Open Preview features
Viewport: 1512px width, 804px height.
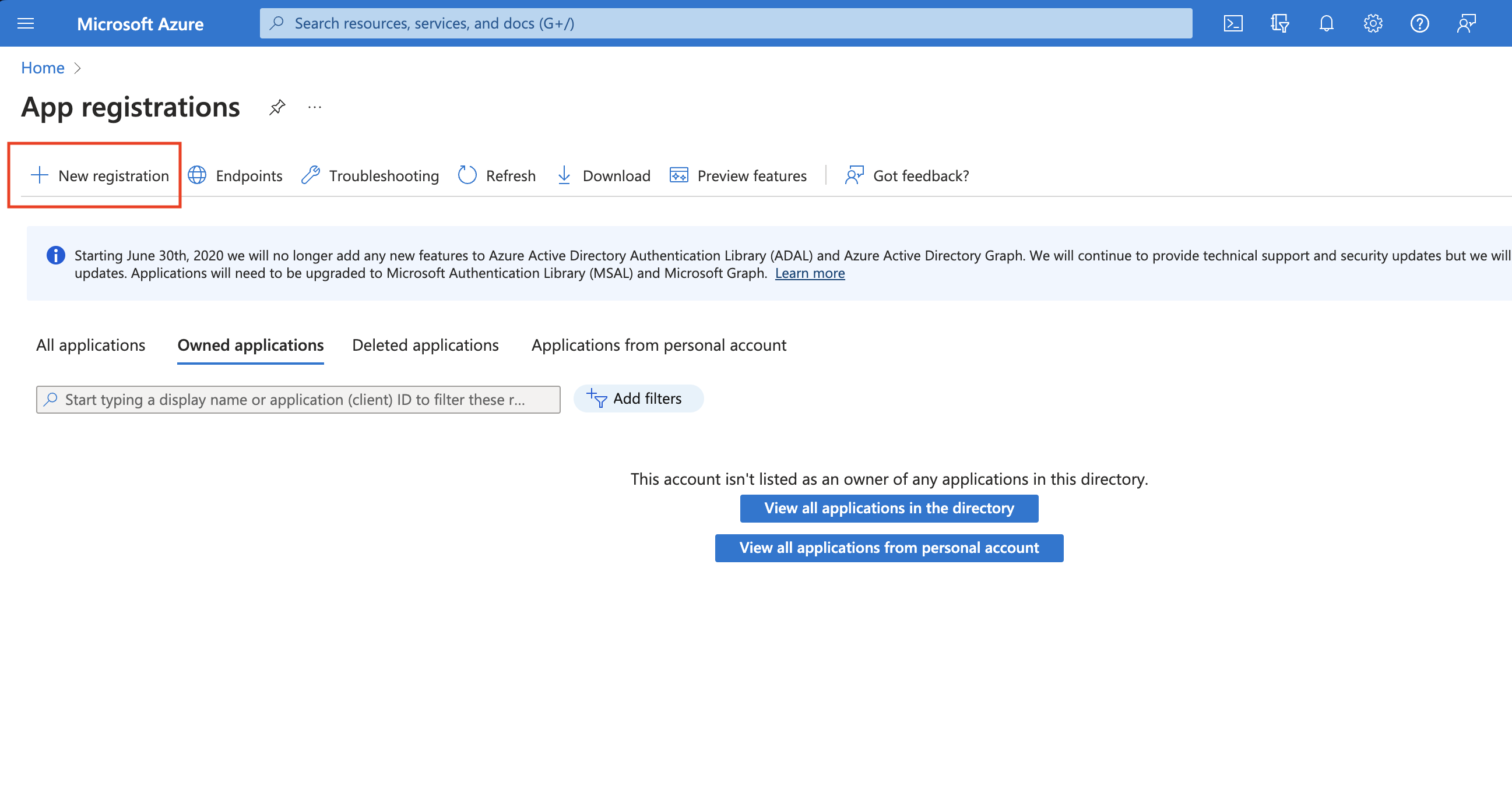pos(739,175)
